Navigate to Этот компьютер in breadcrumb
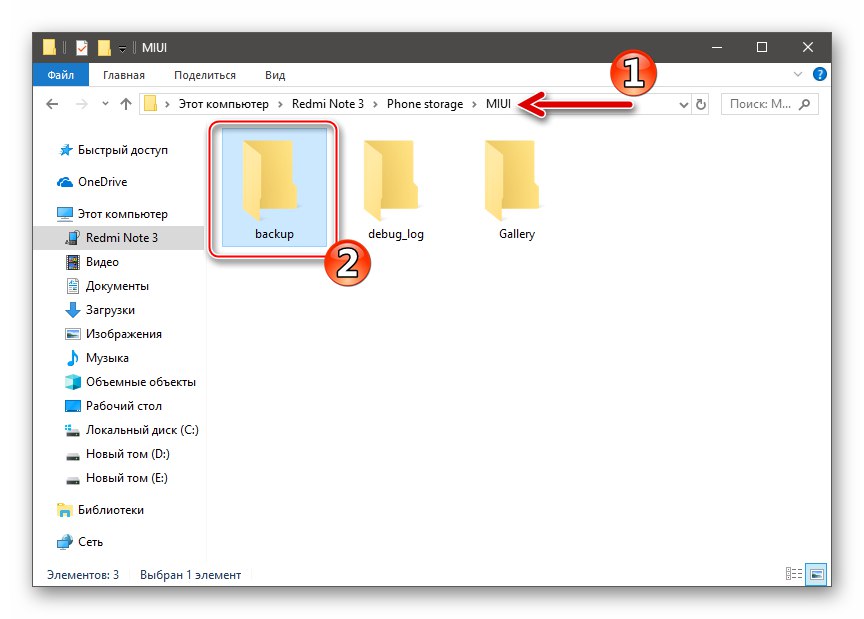 [224, 104]
